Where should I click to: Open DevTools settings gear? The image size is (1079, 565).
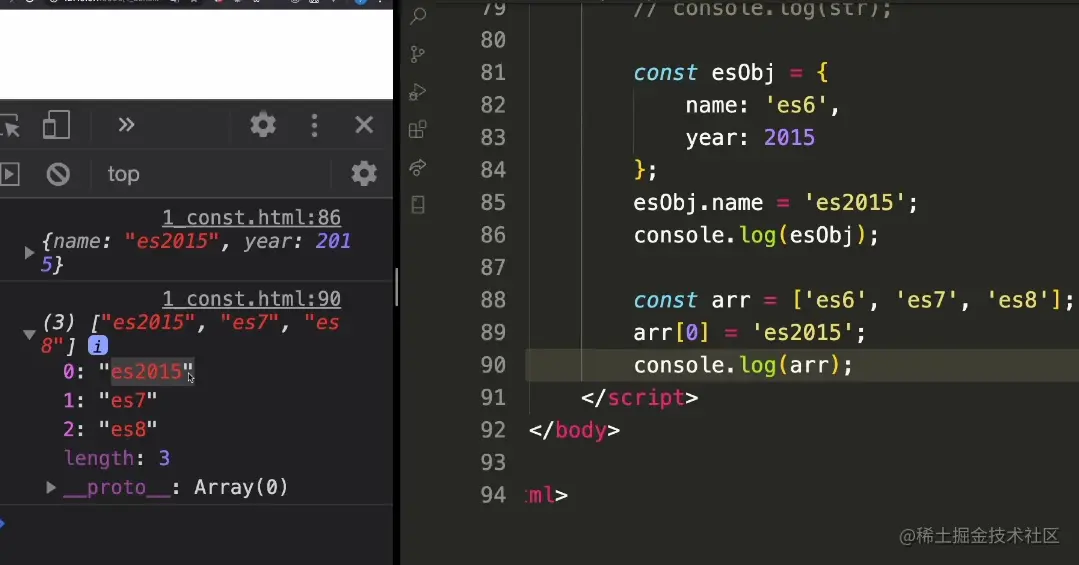point(263,125)
